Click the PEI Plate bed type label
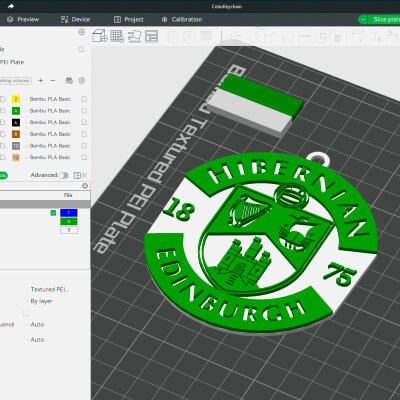400x400 pixels. point(12,62)
